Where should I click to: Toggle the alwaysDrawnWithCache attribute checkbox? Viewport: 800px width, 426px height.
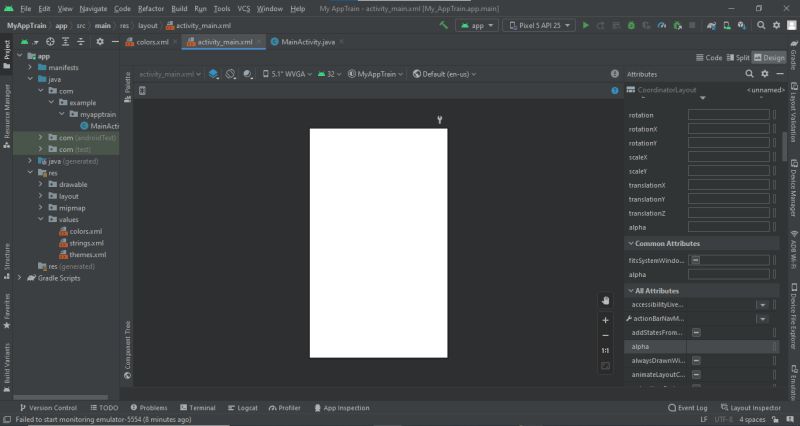(696, 361)
